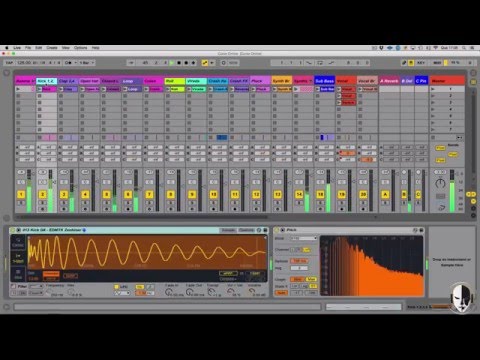The height and width of the screenshot is (360, 480).
Task: Enable Draw Mode pencil icon
Action: pos(404,63)
